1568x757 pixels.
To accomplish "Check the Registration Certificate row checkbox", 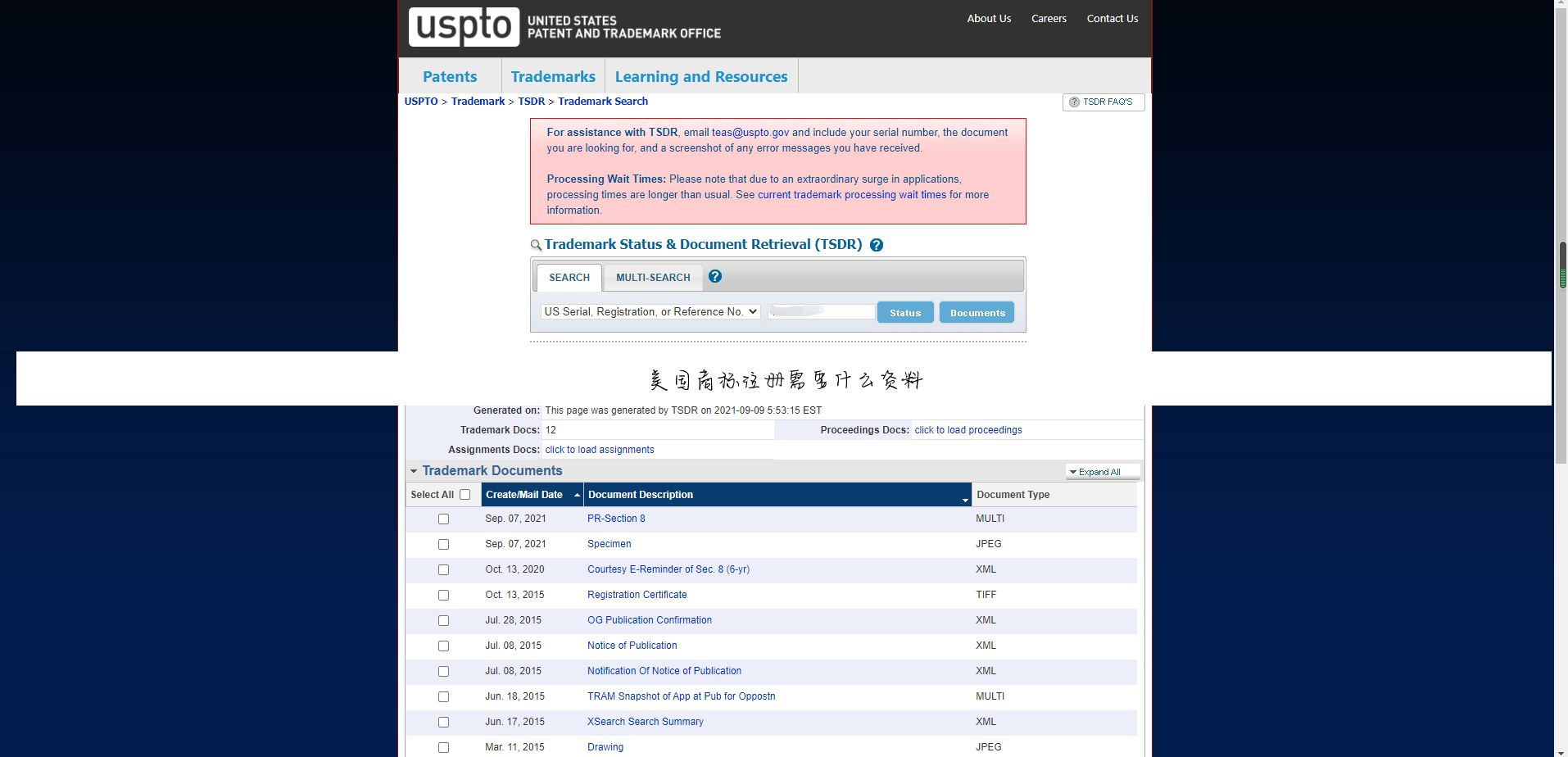I will [x=443, y=595].
